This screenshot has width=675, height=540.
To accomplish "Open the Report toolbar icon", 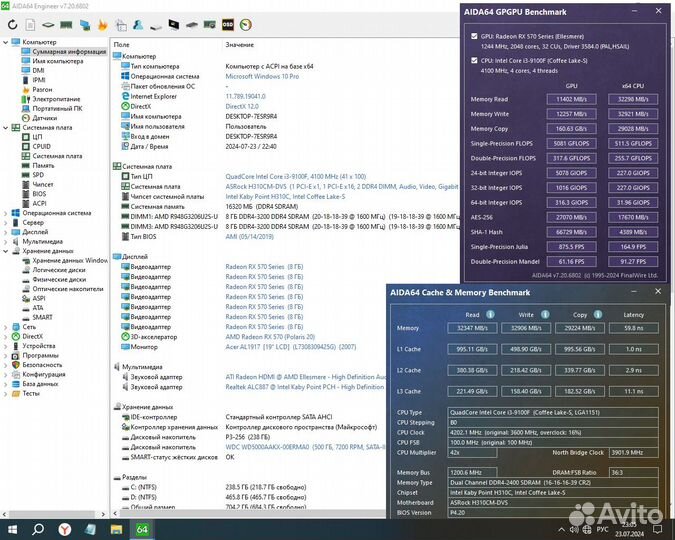I will click(x=30, y=25).
